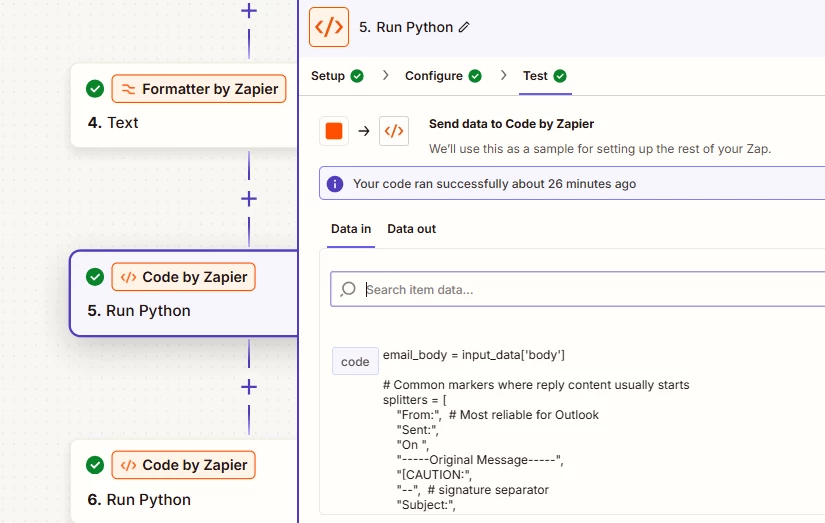Image resolution: width=825 pixels, height=523 pixels.
Task: Click the purple info icon in success banner
Action: click(x=335, y=184)
